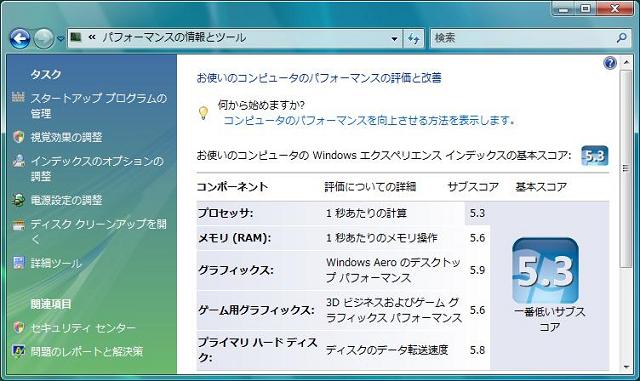Open 問題のレポートと解決策 link
Viewport: 640px width, 381px height.
click(87, 352)
